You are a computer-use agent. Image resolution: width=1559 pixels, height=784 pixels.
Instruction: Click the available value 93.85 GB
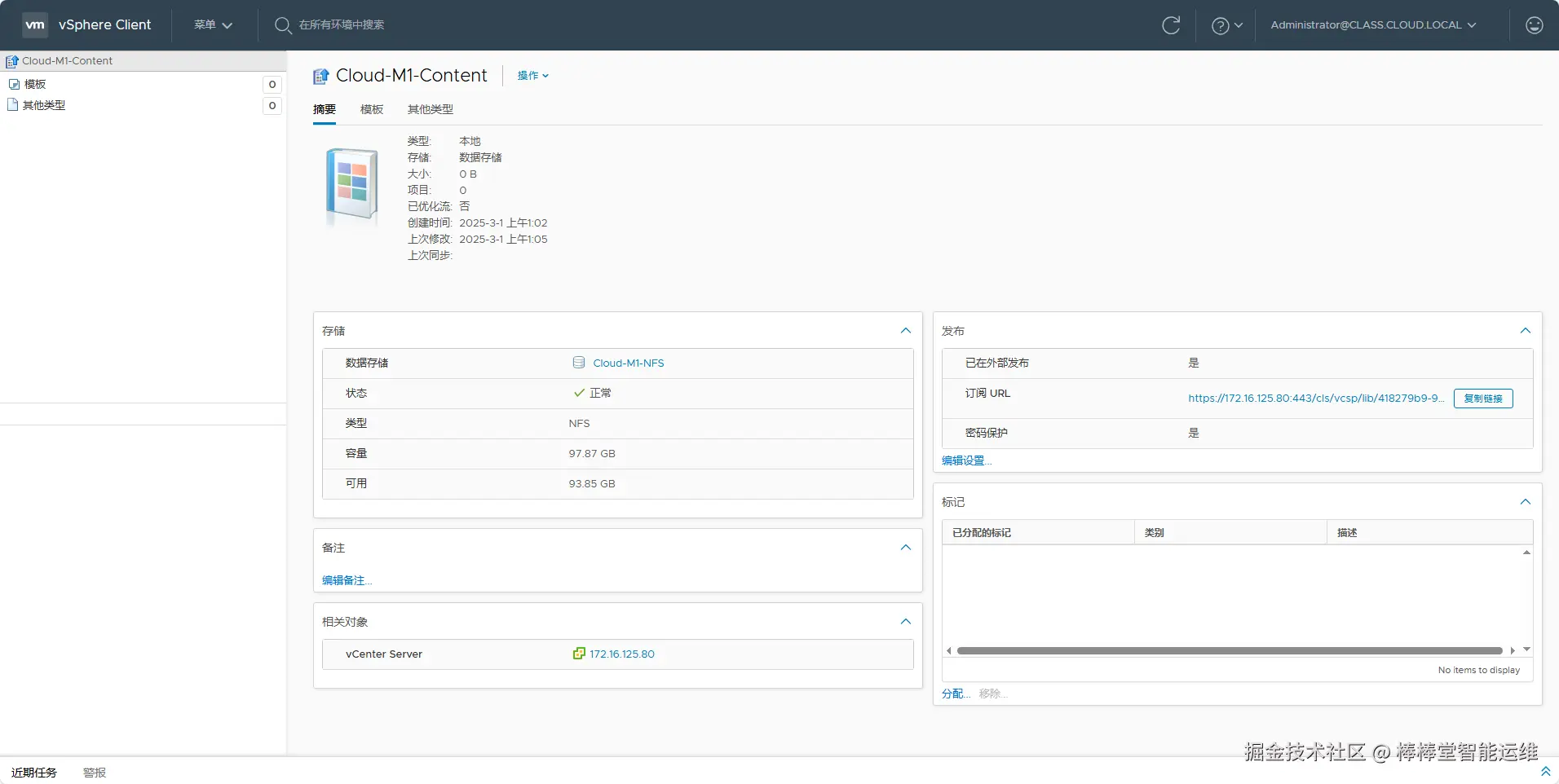(592, 483)
